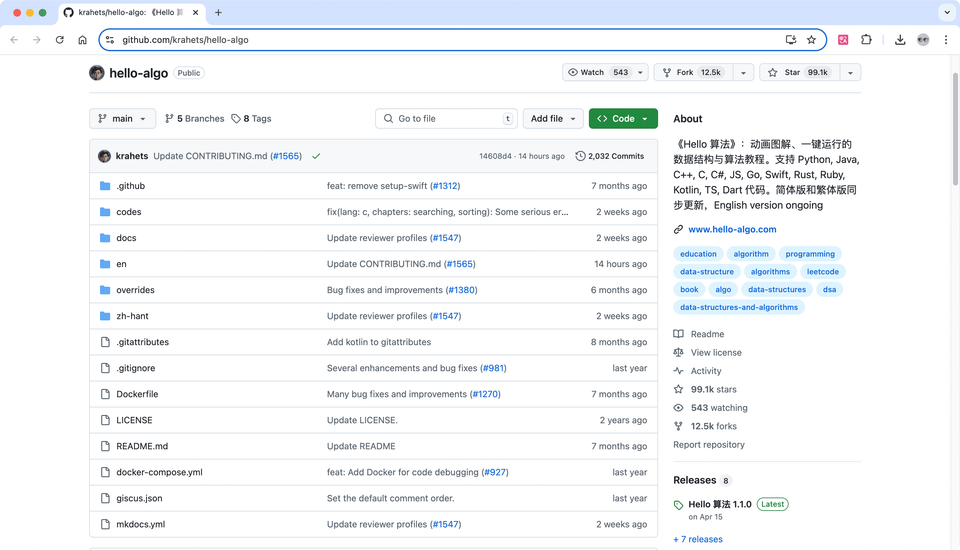
Task: Open the browser extensions puzzle icon
Action: click(x=866, y=40)
